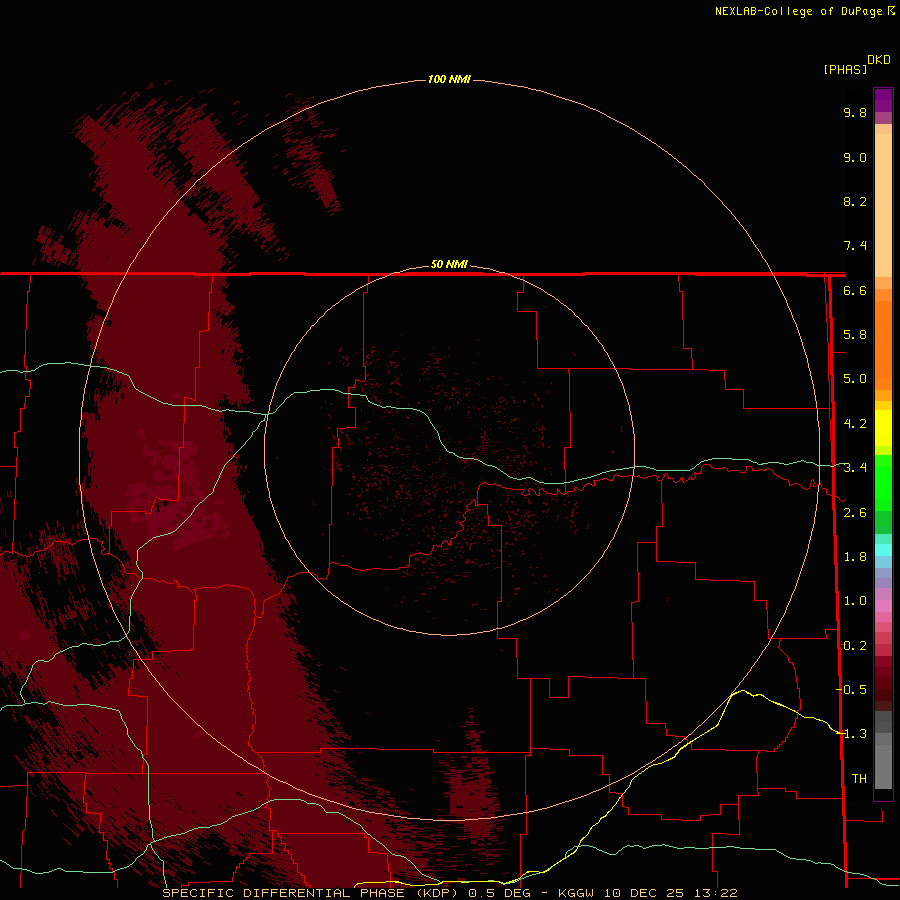Click the [PHAS] legend unit label

(845, 69)
